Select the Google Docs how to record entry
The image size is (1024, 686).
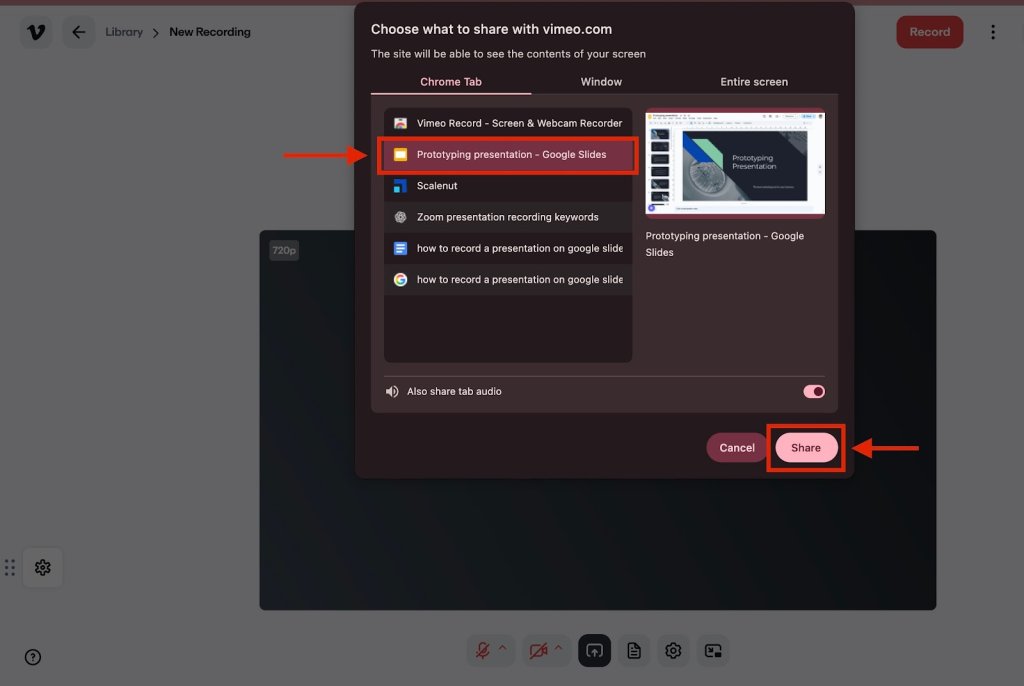[x=508, y=248]
